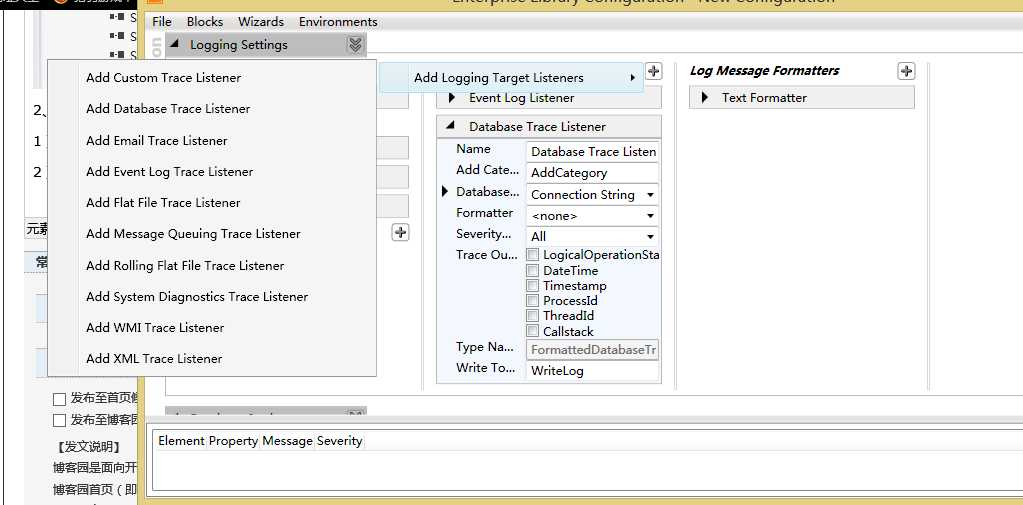Image resolution: width=1023 pixels, height=505 pixels.
Task: Click the AddCategory text field
Action: pyautogui.click(x=592, y=173)
